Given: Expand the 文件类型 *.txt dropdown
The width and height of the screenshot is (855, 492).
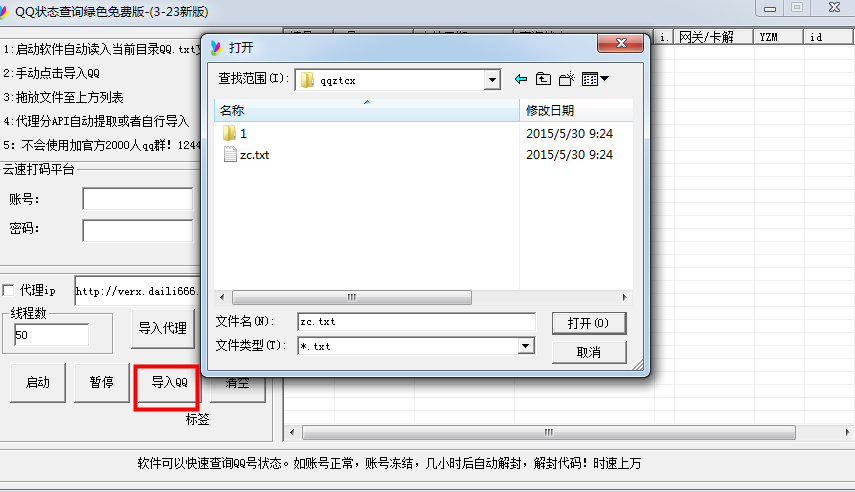Looking at the screenshot, I should 525,346.
